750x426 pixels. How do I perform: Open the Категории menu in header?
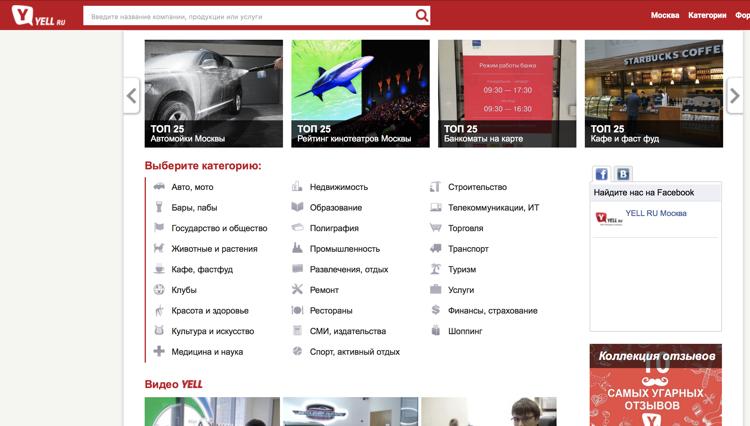pos(707,15)
